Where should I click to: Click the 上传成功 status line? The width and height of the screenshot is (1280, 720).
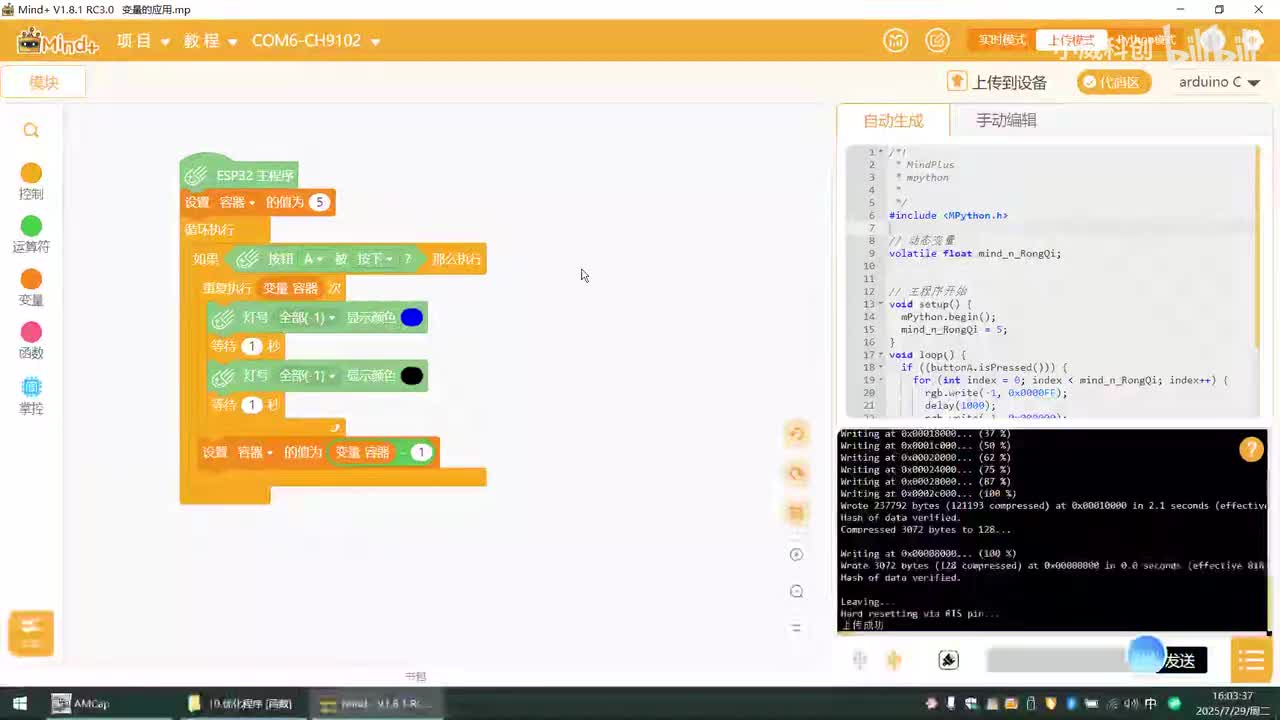point(862,625)
